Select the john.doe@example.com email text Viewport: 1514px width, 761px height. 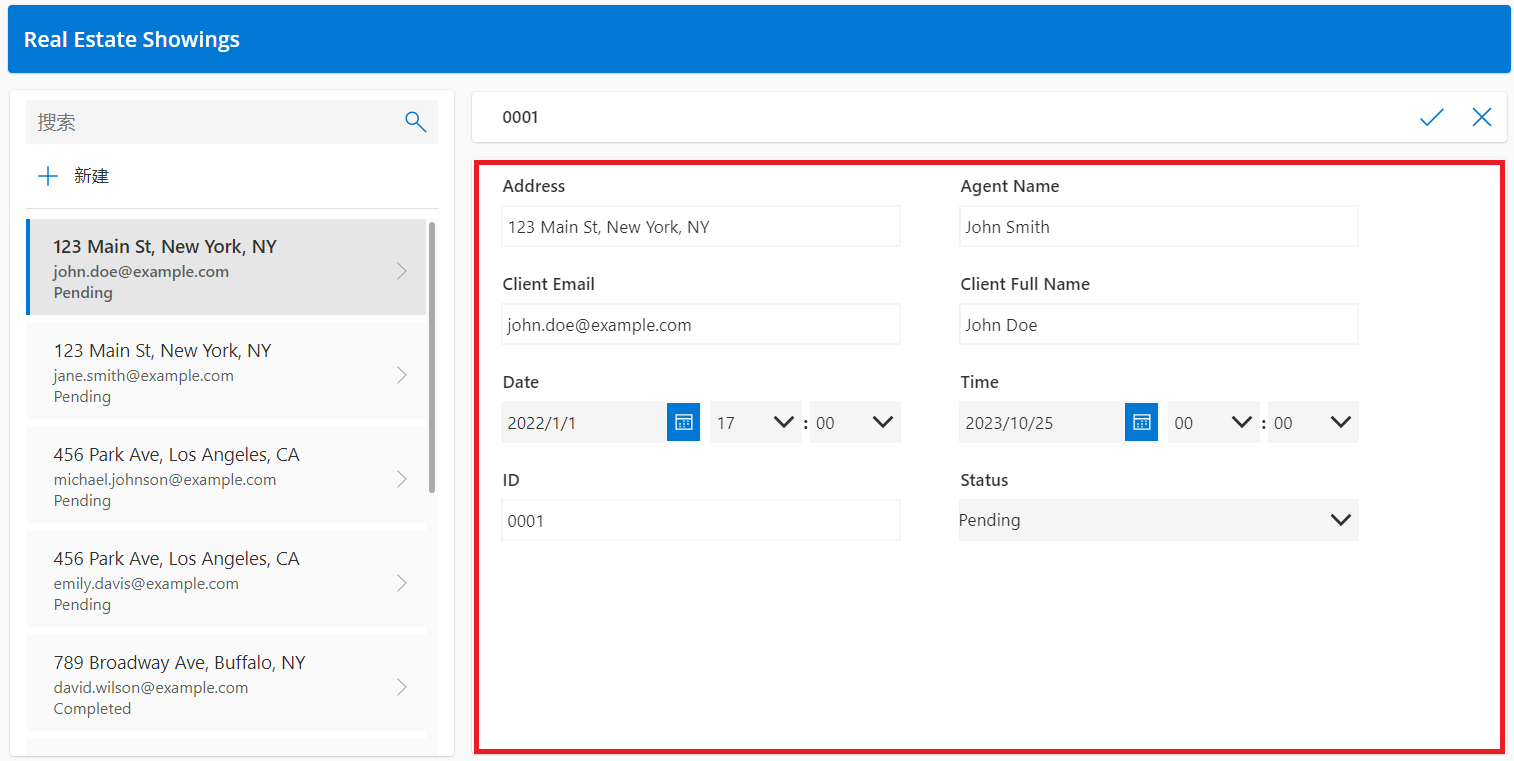tap(141, 271)
